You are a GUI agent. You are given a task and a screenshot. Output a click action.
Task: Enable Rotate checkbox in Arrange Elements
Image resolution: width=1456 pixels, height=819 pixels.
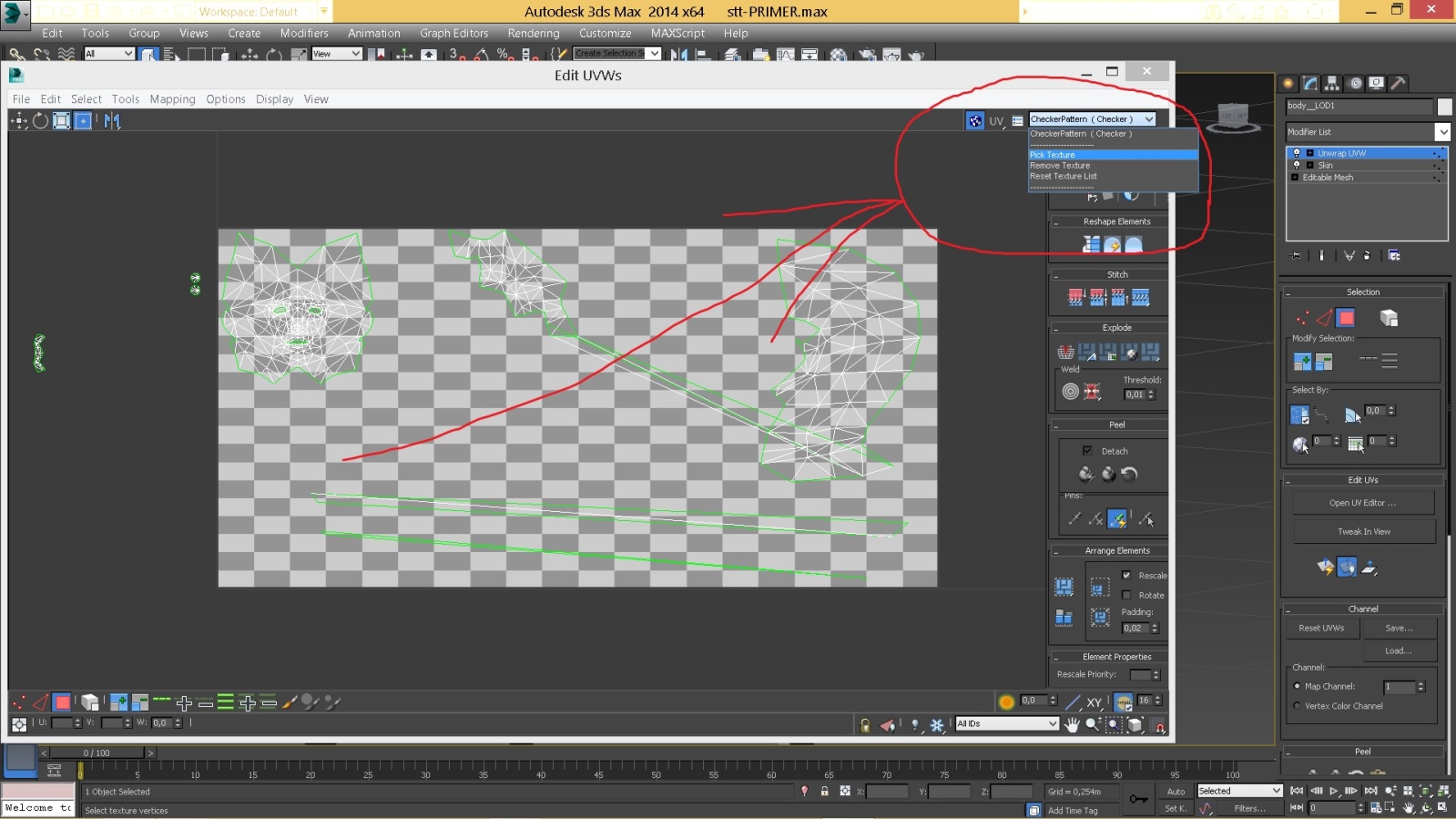tap(1126, 595)
